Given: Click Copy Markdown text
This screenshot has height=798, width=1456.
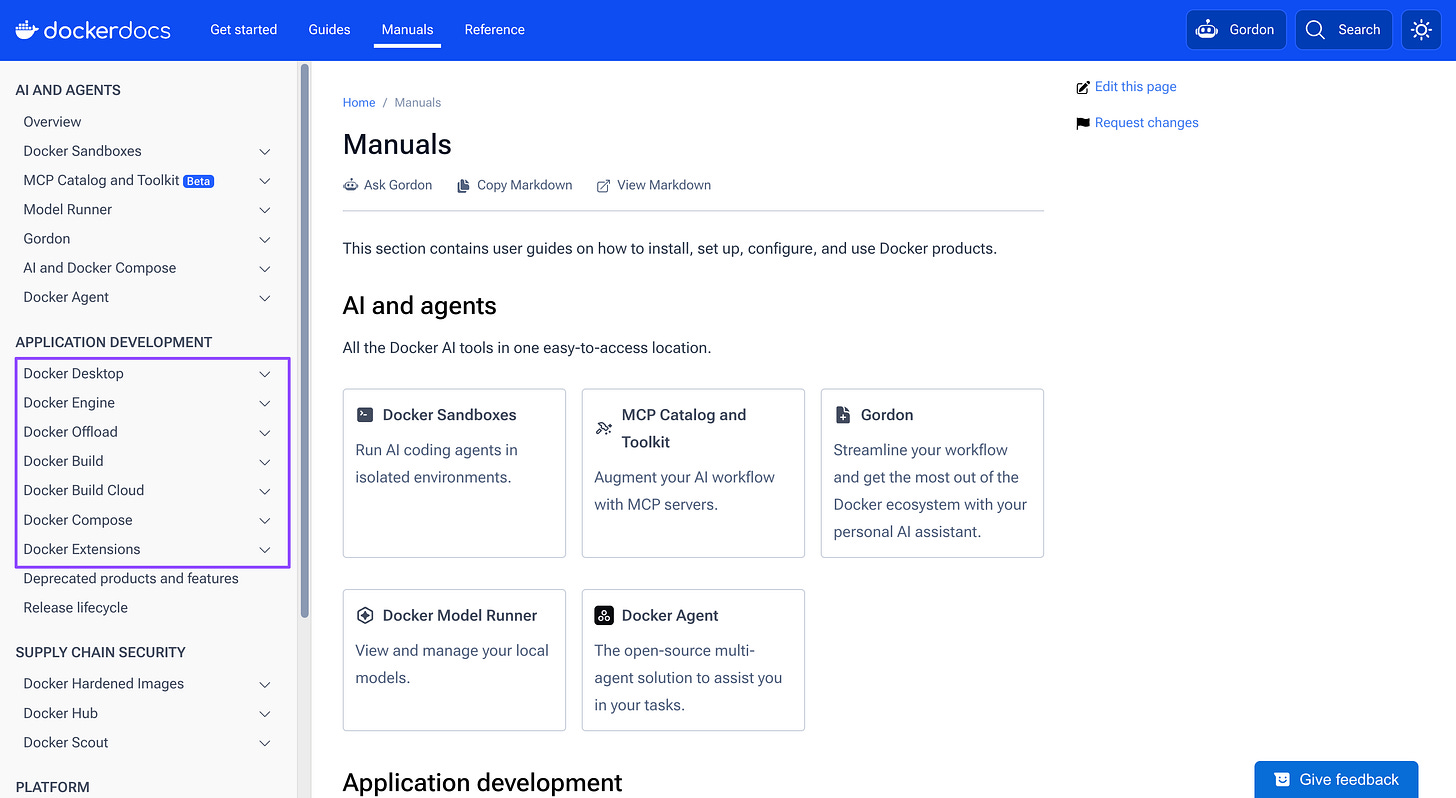Looking at the screenshot, I should pyautogui.click(x=525, y=185).
